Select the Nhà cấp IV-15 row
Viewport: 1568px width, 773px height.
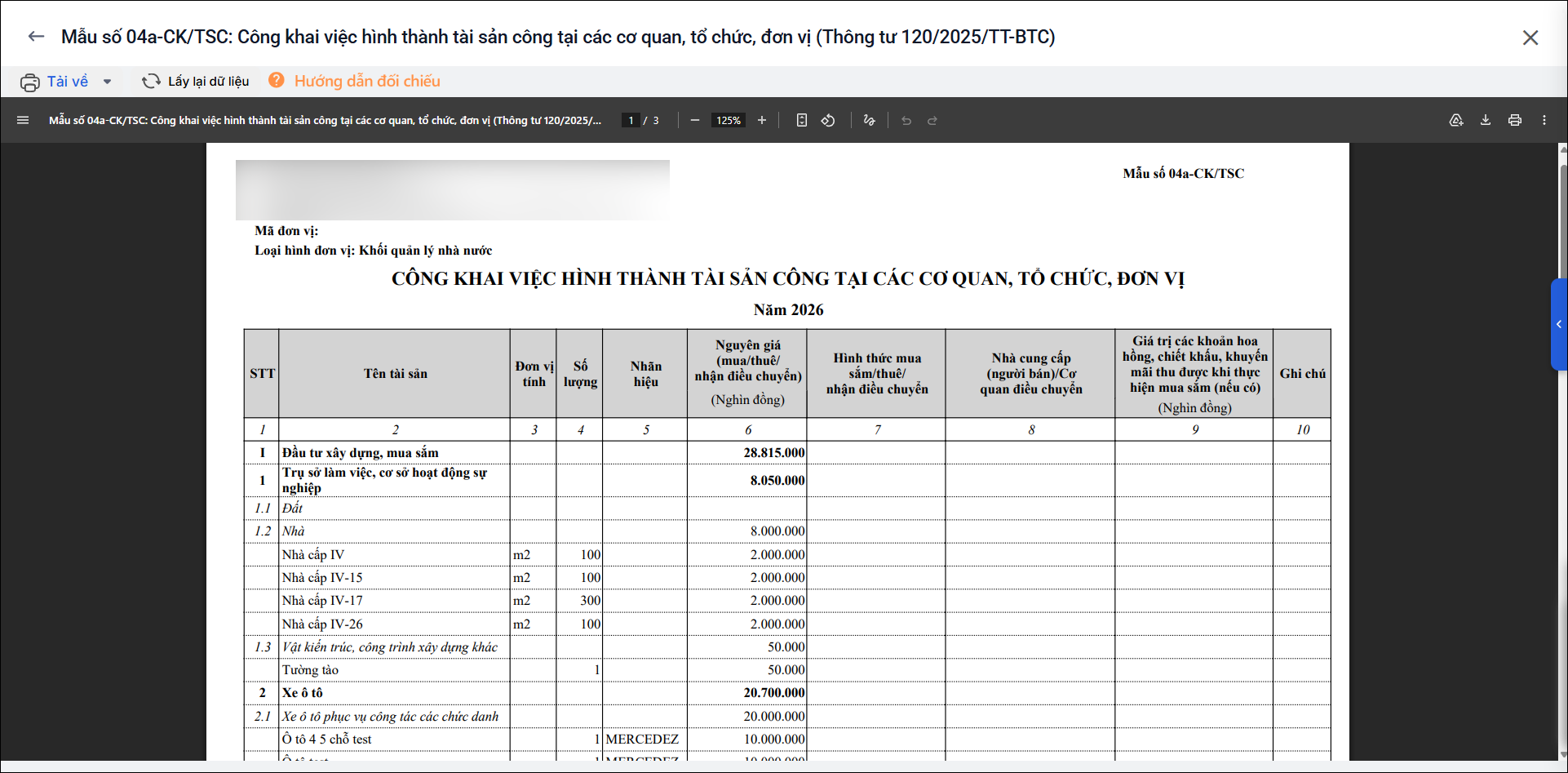pos(787,577)
